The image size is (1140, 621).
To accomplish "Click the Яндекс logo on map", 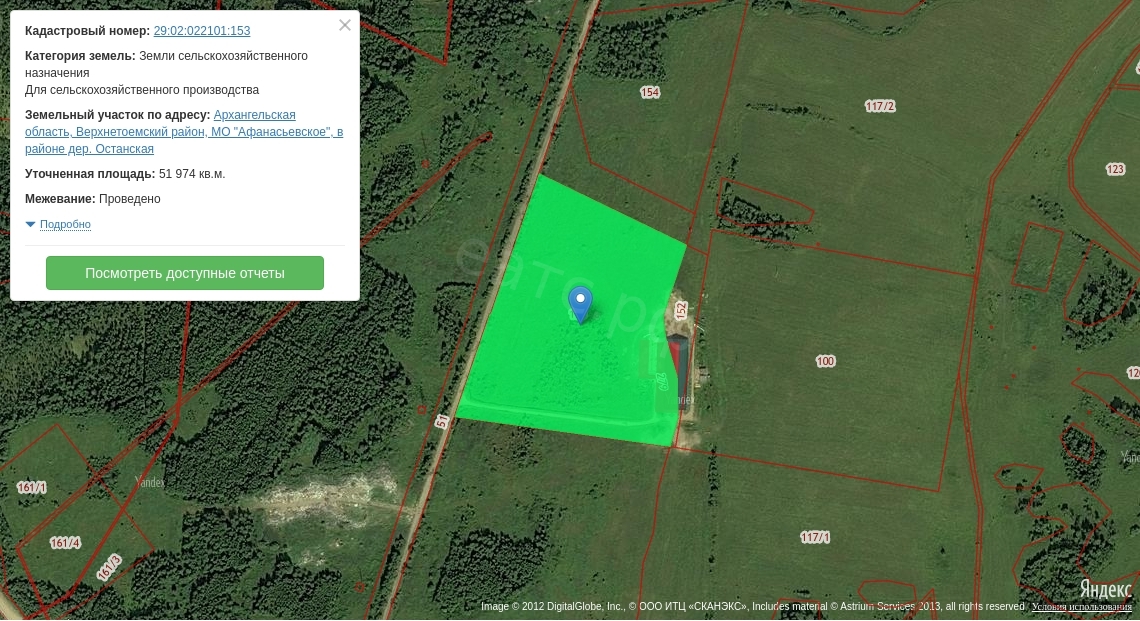I will [x=1105, y=588].
